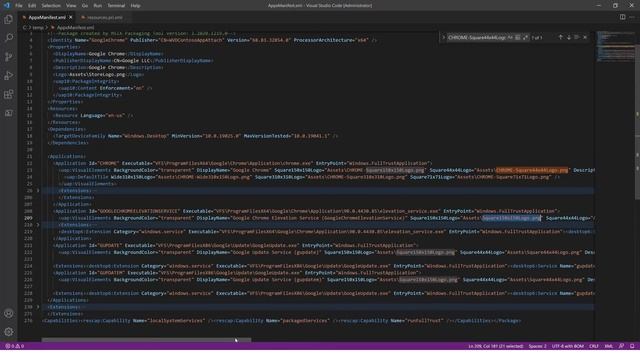This screenshot has height=360, width=640.
Task: Open the Run and Debug view
Action: pyautogui.click(x=9, y=76)
